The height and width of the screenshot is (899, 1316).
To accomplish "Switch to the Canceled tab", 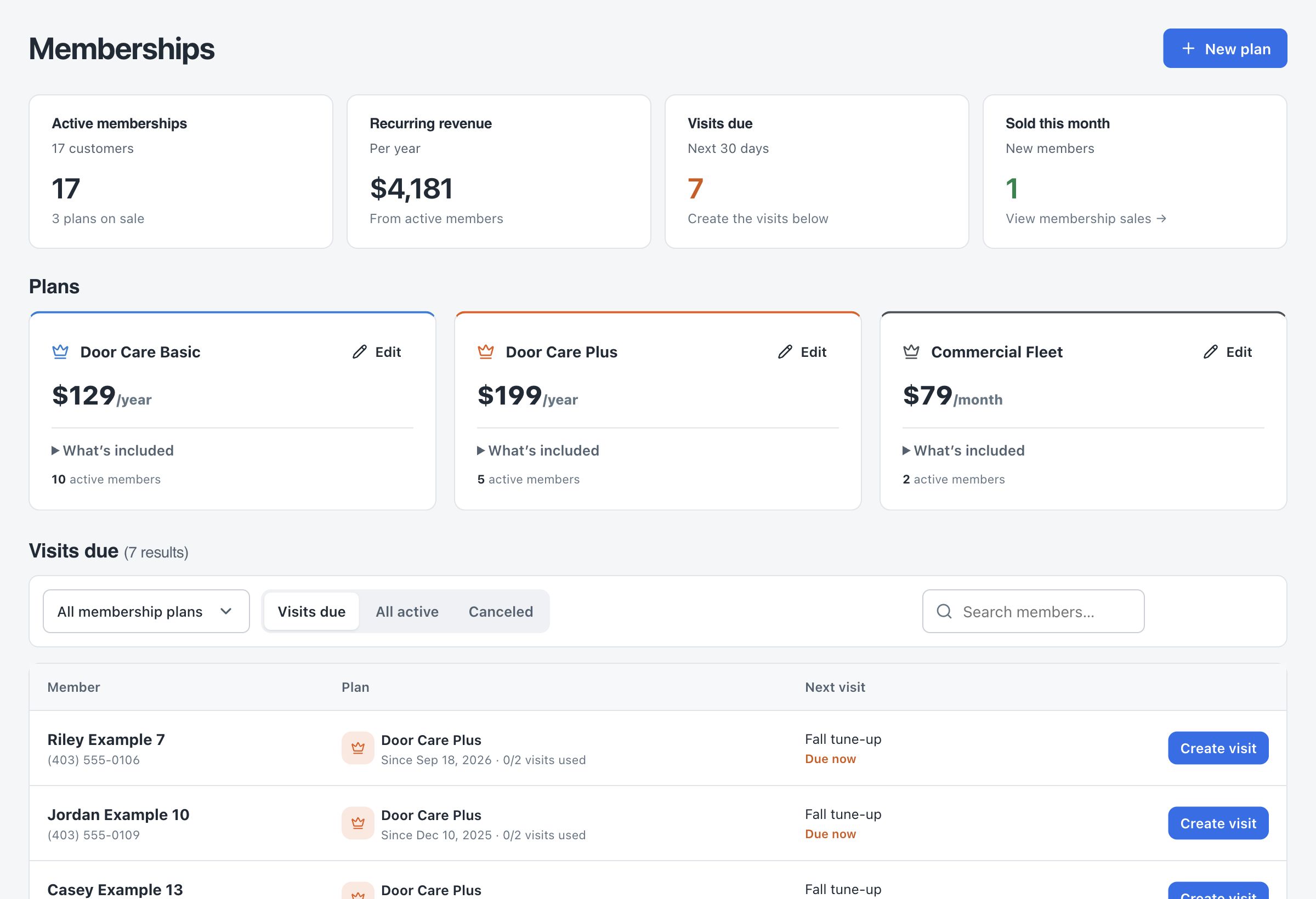I will (x=501, y=611).
